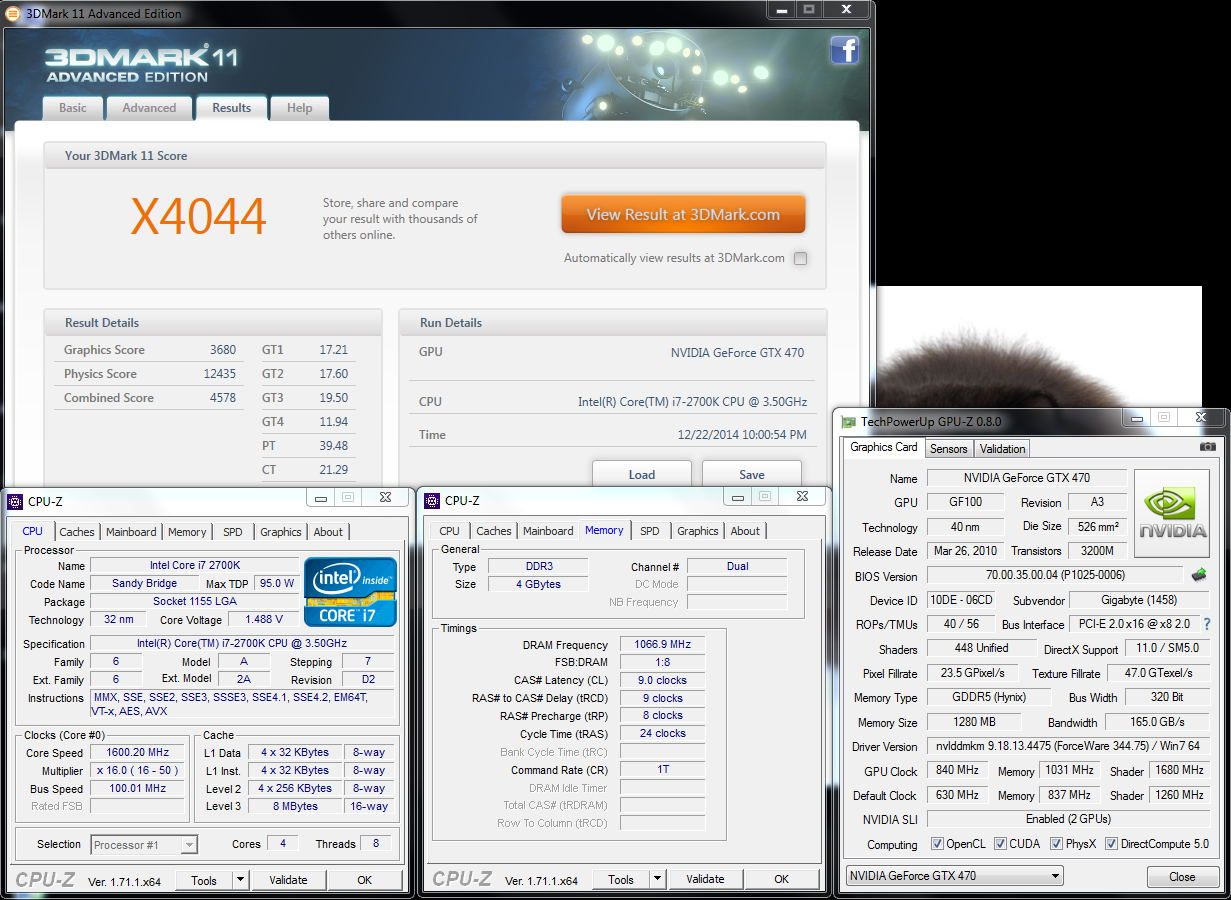Open Memory tab in left CPU-Z window

pos(187,532)
